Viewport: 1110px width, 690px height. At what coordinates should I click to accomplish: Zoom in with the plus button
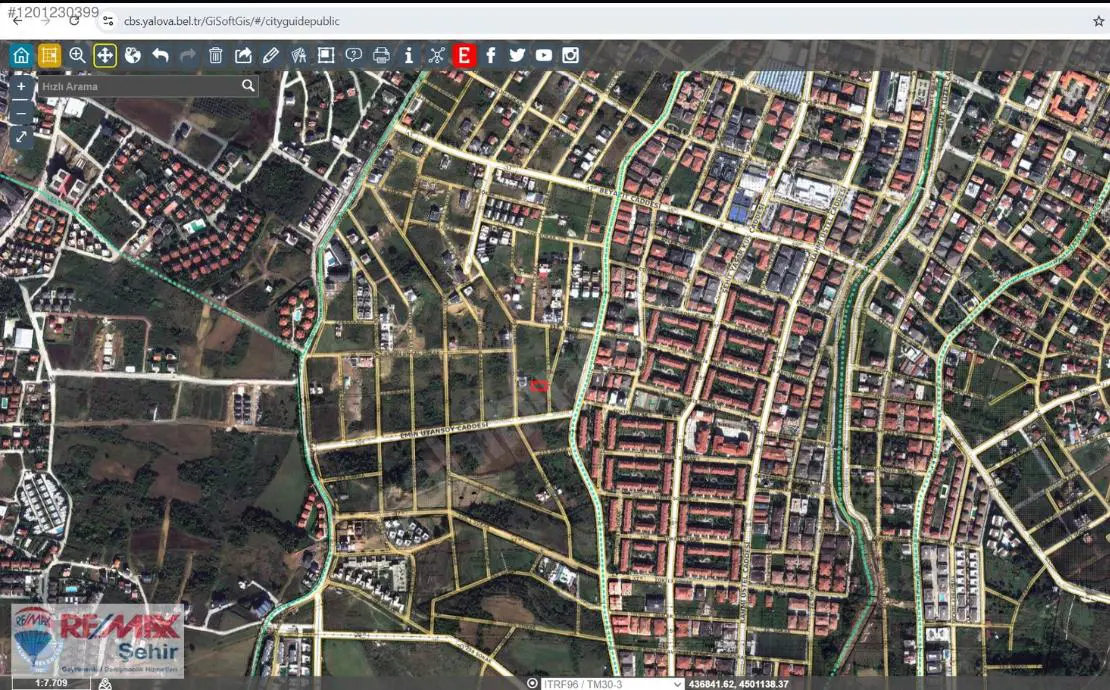point(21,86)
